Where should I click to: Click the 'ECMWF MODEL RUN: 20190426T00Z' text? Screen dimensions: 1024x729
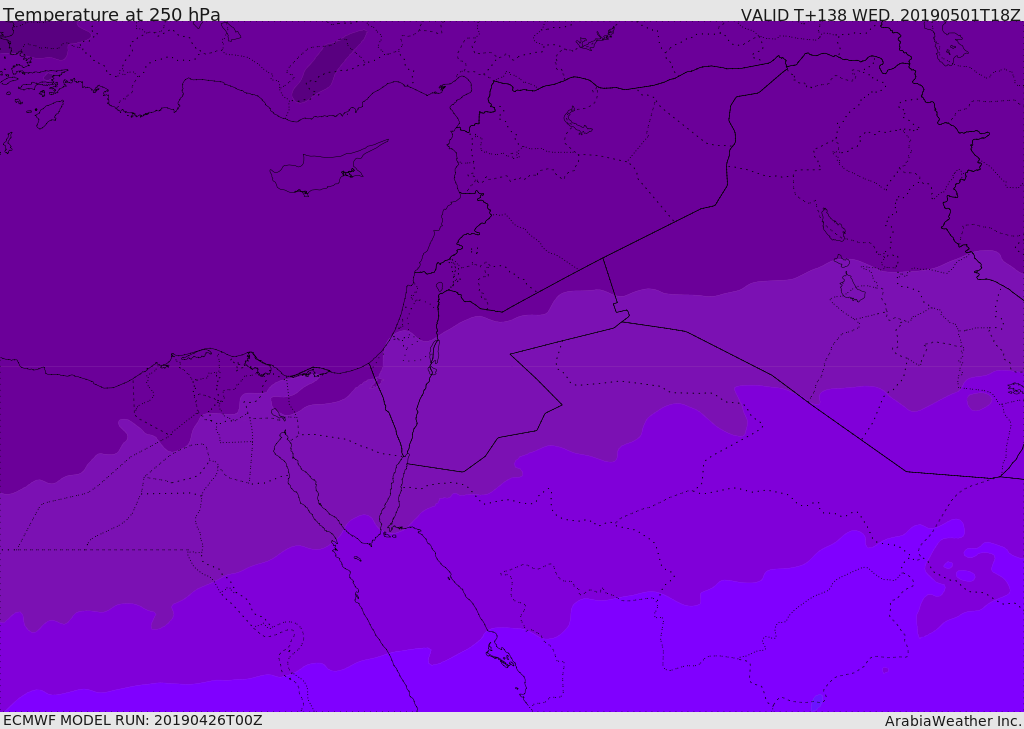click(133, 720)
